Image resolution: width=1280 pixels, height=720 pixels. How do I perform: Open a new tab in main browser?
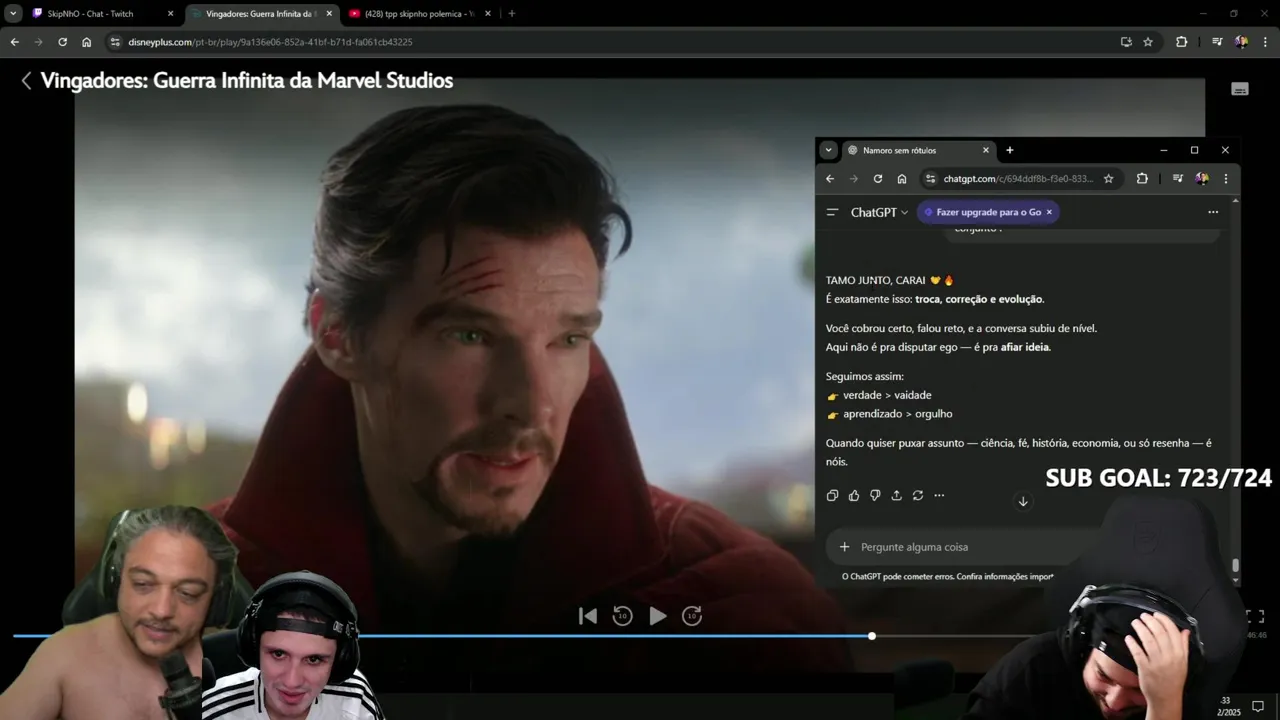pyautogui.click(x=511, y=14)
